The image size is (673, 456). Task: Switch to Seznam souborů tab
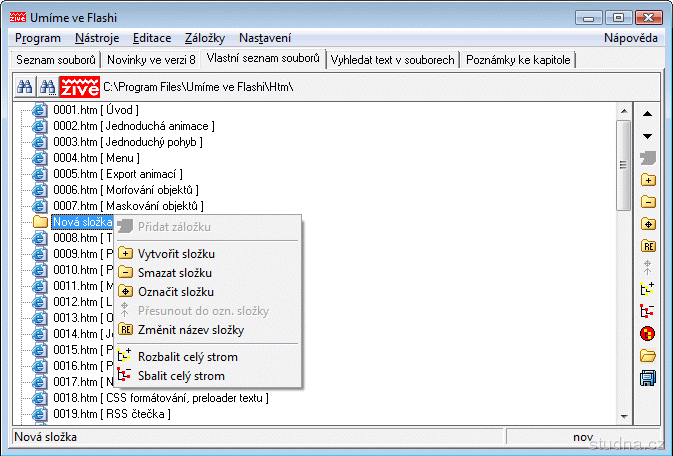click(x=56, y=60)
